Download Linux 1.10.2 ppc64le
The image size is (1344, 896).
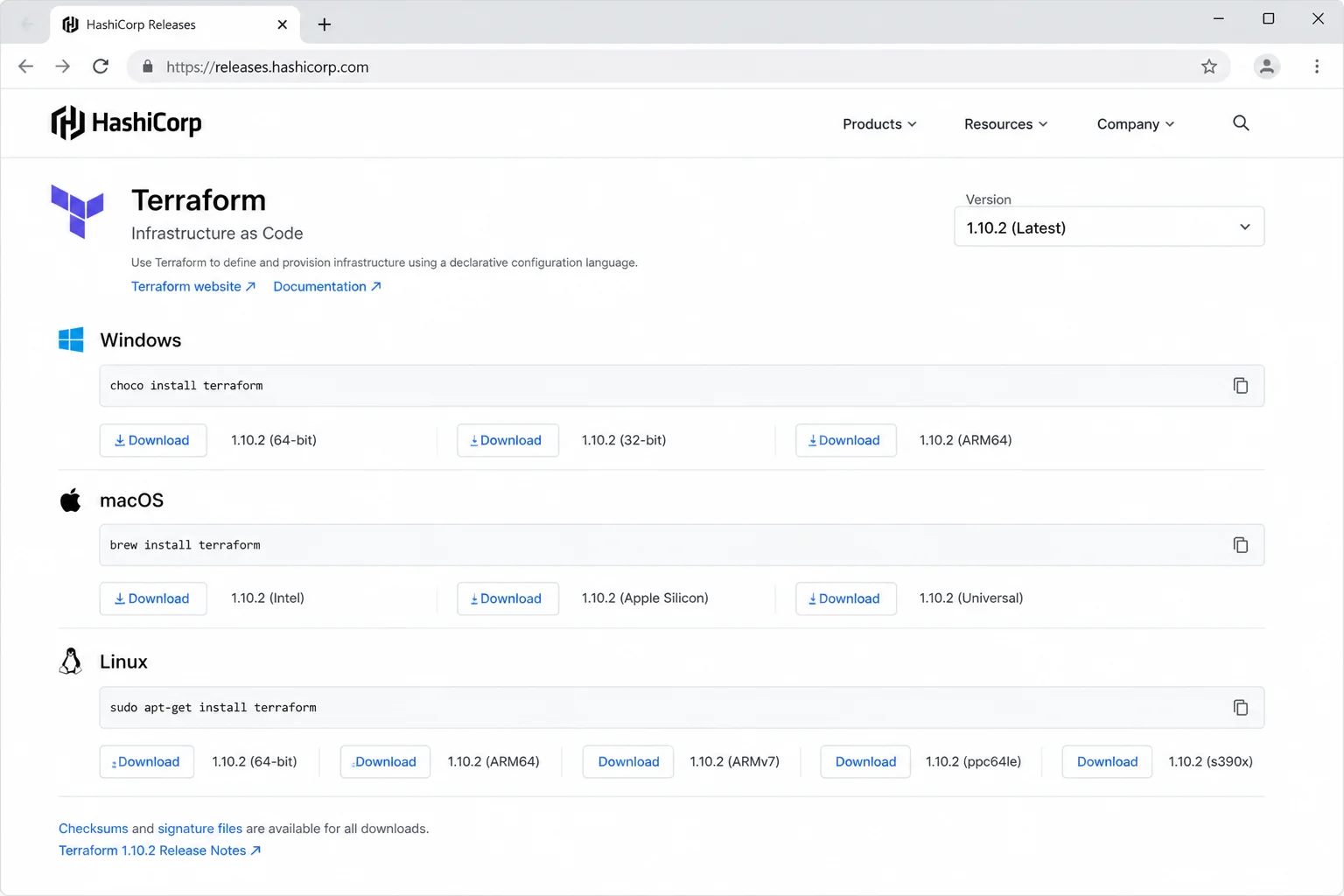(865, 762)
